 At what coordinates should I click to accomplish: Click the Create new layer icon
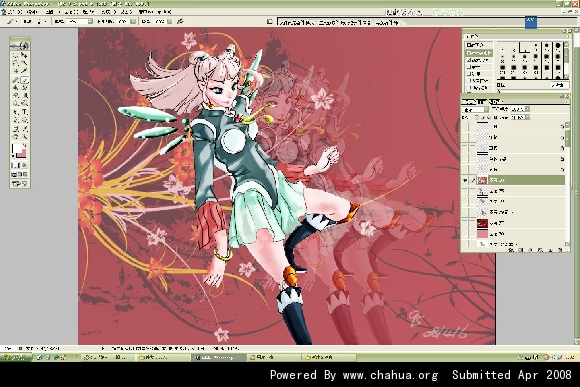(x=550, y=250)
